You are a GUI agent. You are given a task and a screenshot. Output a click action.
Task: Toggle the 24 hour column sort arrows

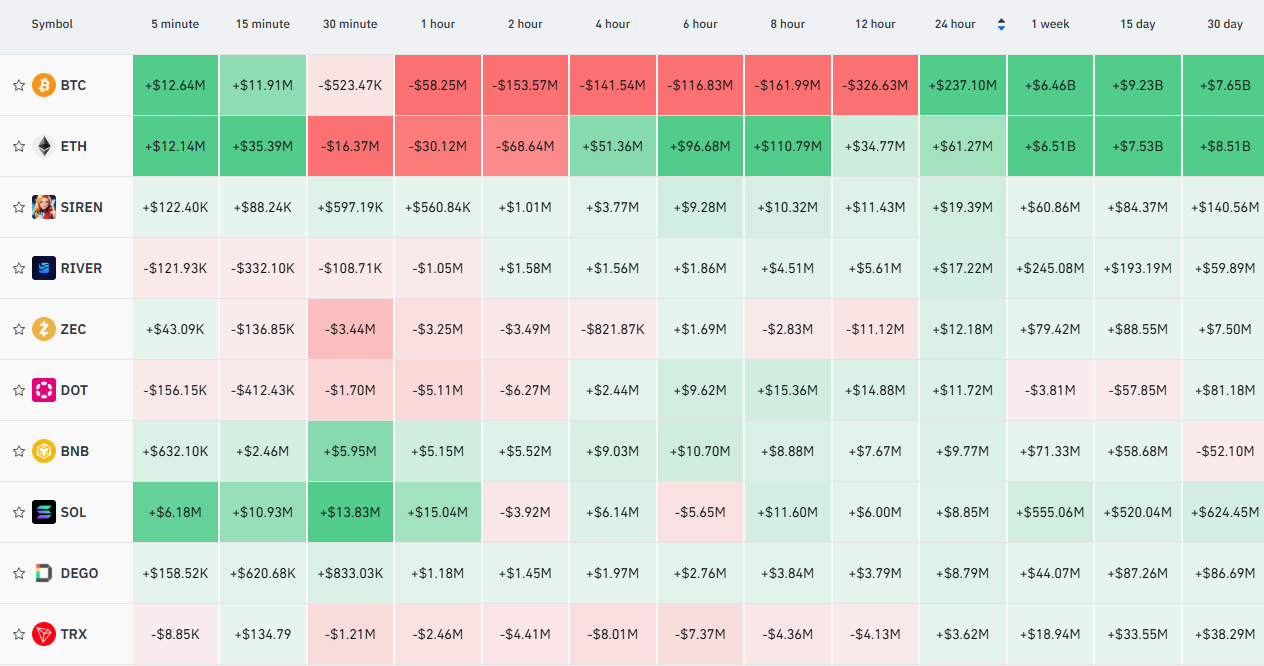click(x=1002, y=24)
